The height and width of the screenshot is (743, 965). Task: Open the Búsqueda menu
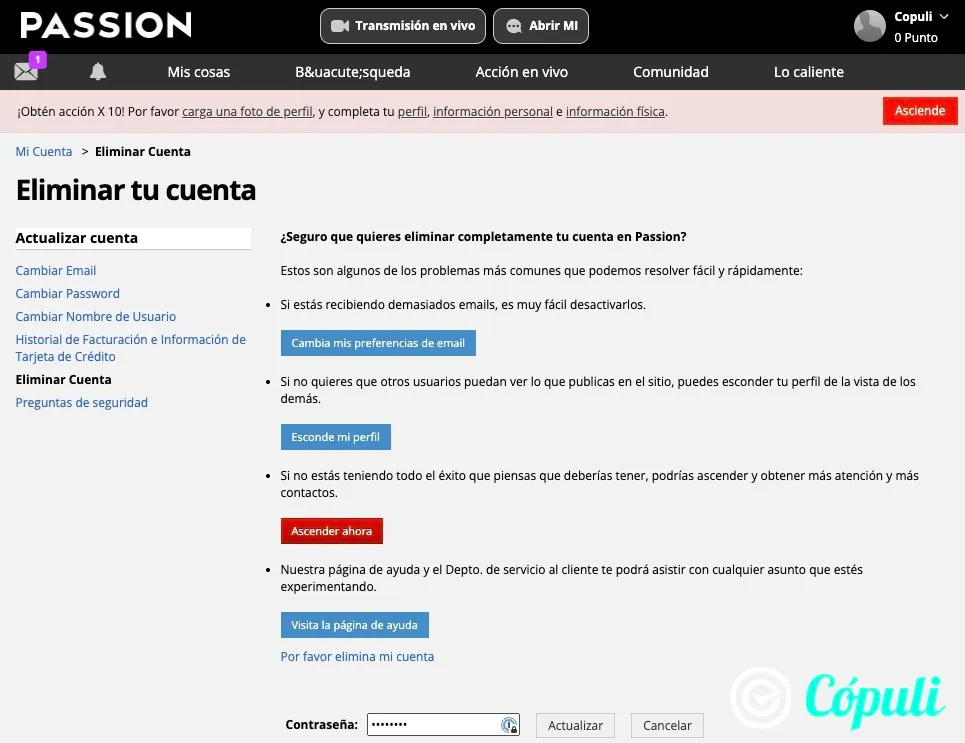[353, 72]
